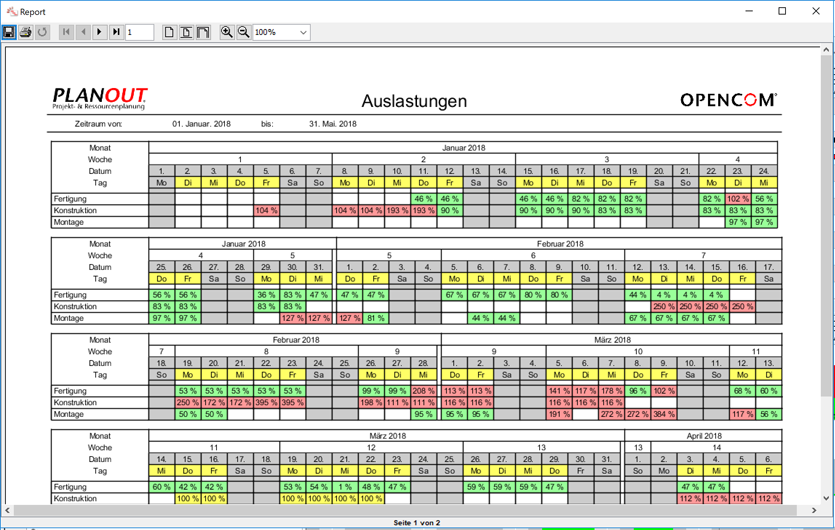Viewport: 835px width, 530px height.
Task: Click the refresh report icon
Action: [x=42, y=32]
